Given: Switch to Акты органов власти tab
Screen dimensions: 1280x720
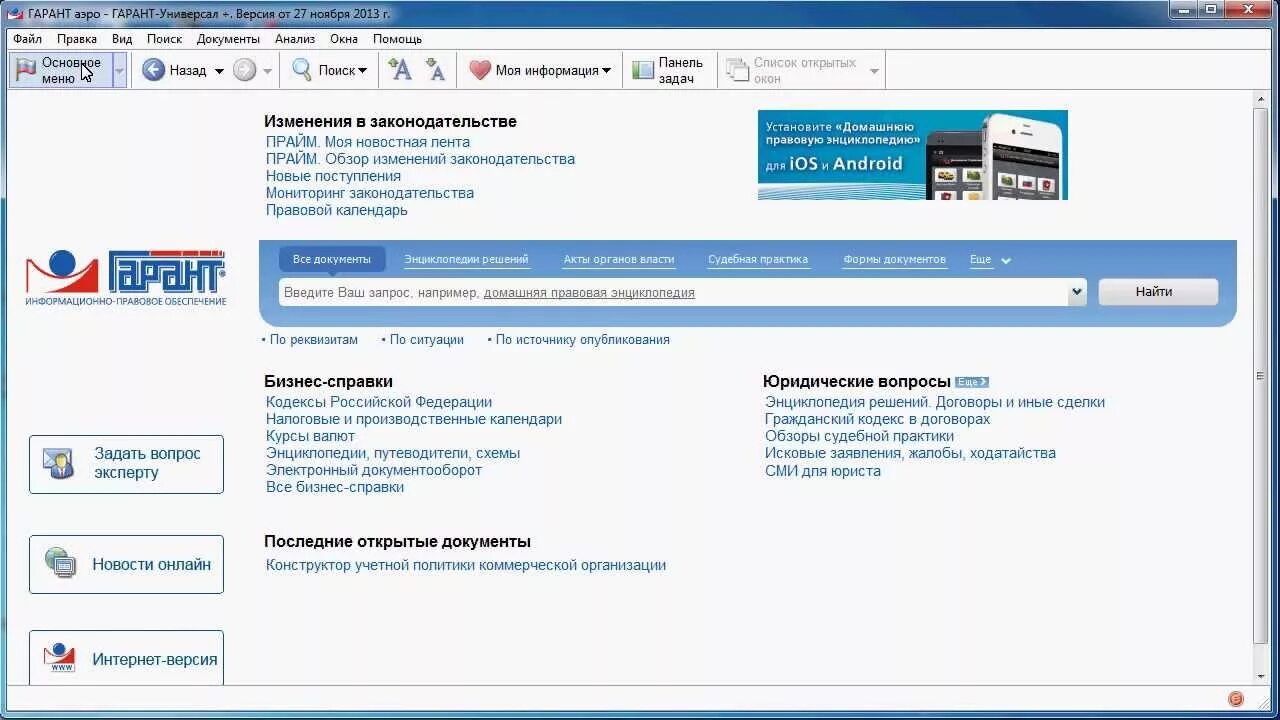Looking at the screenshot, I should [618, 259].
